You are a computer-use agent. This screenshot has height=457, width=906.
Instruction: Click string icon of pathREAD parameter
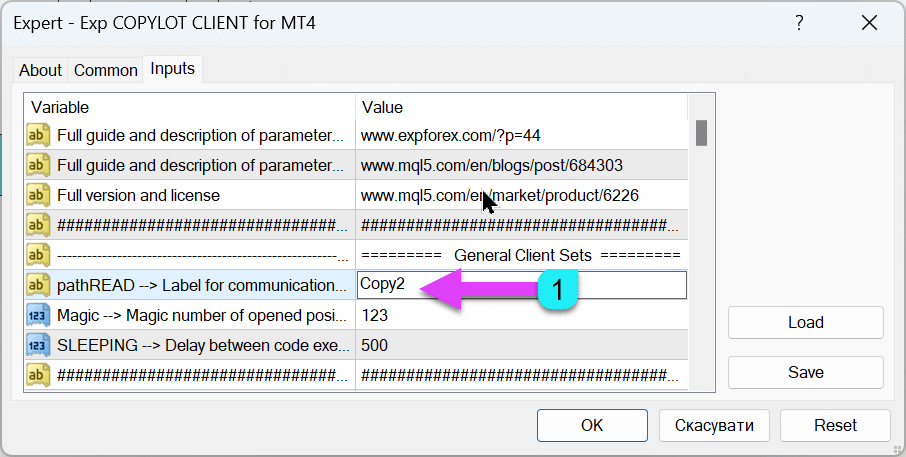coord(38,285)
